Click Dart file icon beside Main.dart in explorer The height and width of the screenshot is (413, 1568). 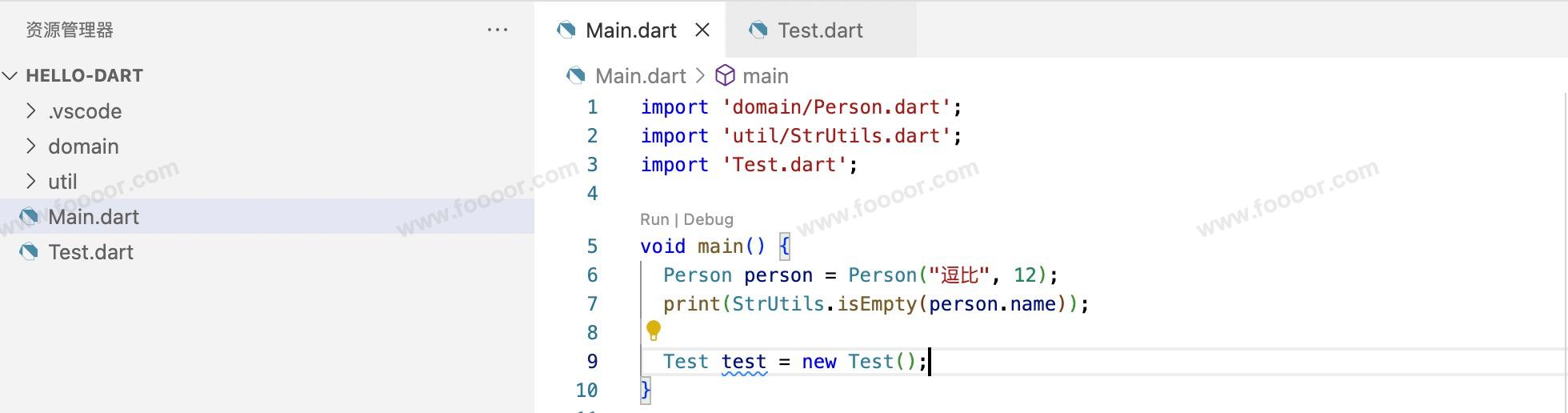pos(30,217)
